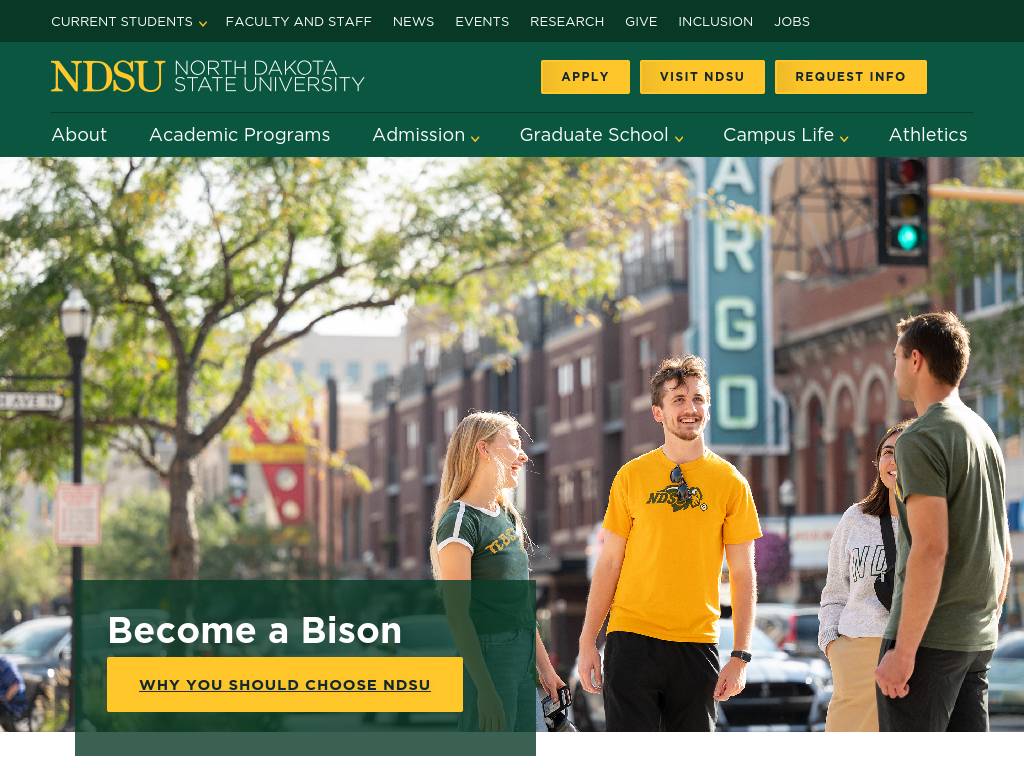The width and height of the screenshot is (1024, 768).
Task: Open the Jobs link
Action: 792,21
